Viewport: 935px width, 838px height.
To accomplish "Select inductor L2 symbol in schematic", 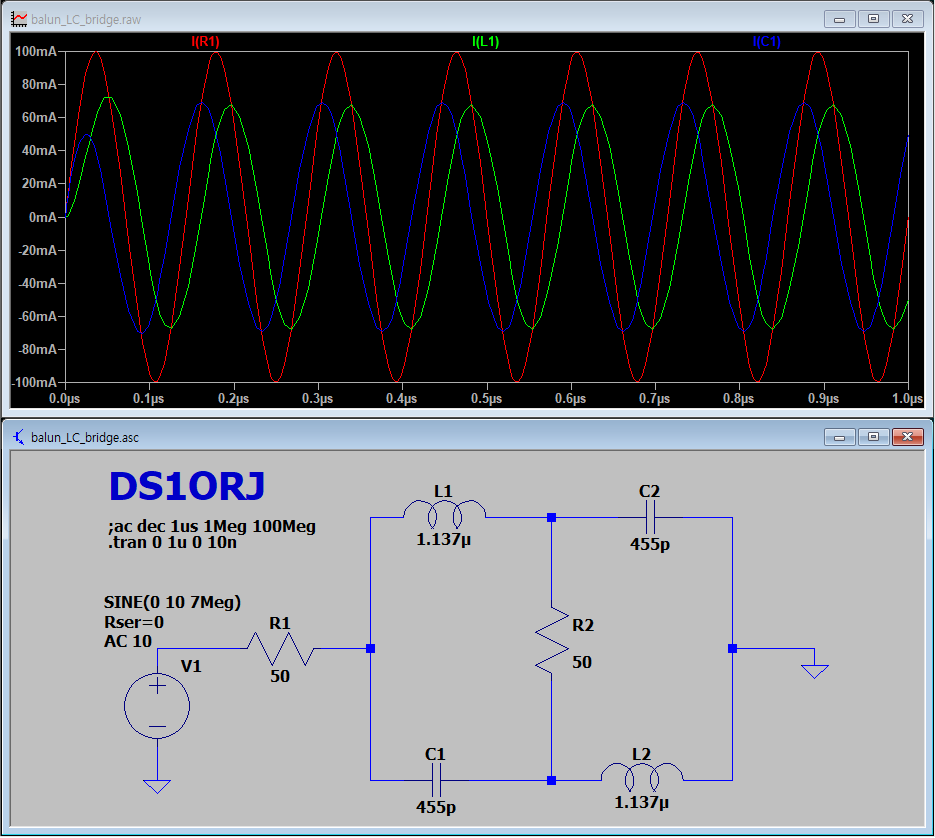I will coord(642,777).
